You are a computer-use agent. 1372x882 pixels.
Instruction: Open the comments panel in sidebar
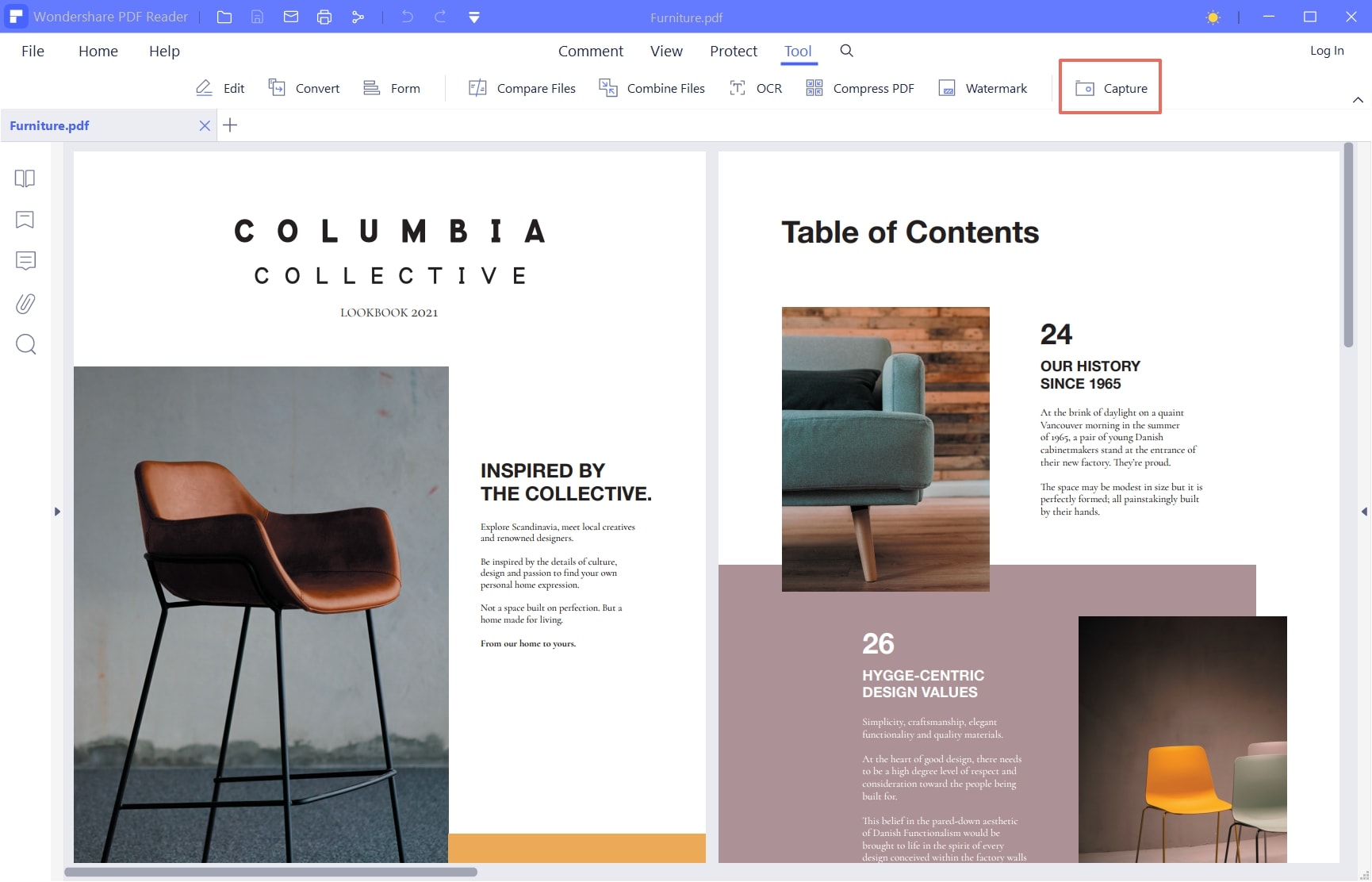(x=25, y=261)
